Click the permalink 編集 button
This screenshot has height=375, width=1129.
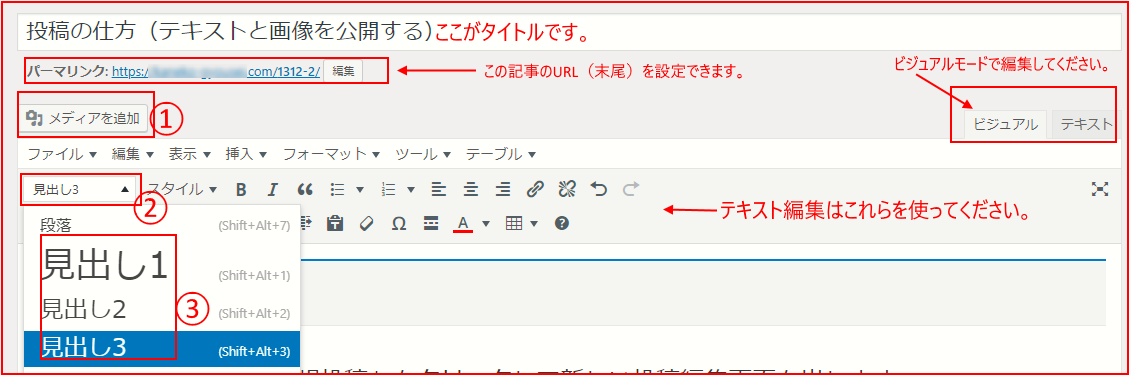[343, 71]
